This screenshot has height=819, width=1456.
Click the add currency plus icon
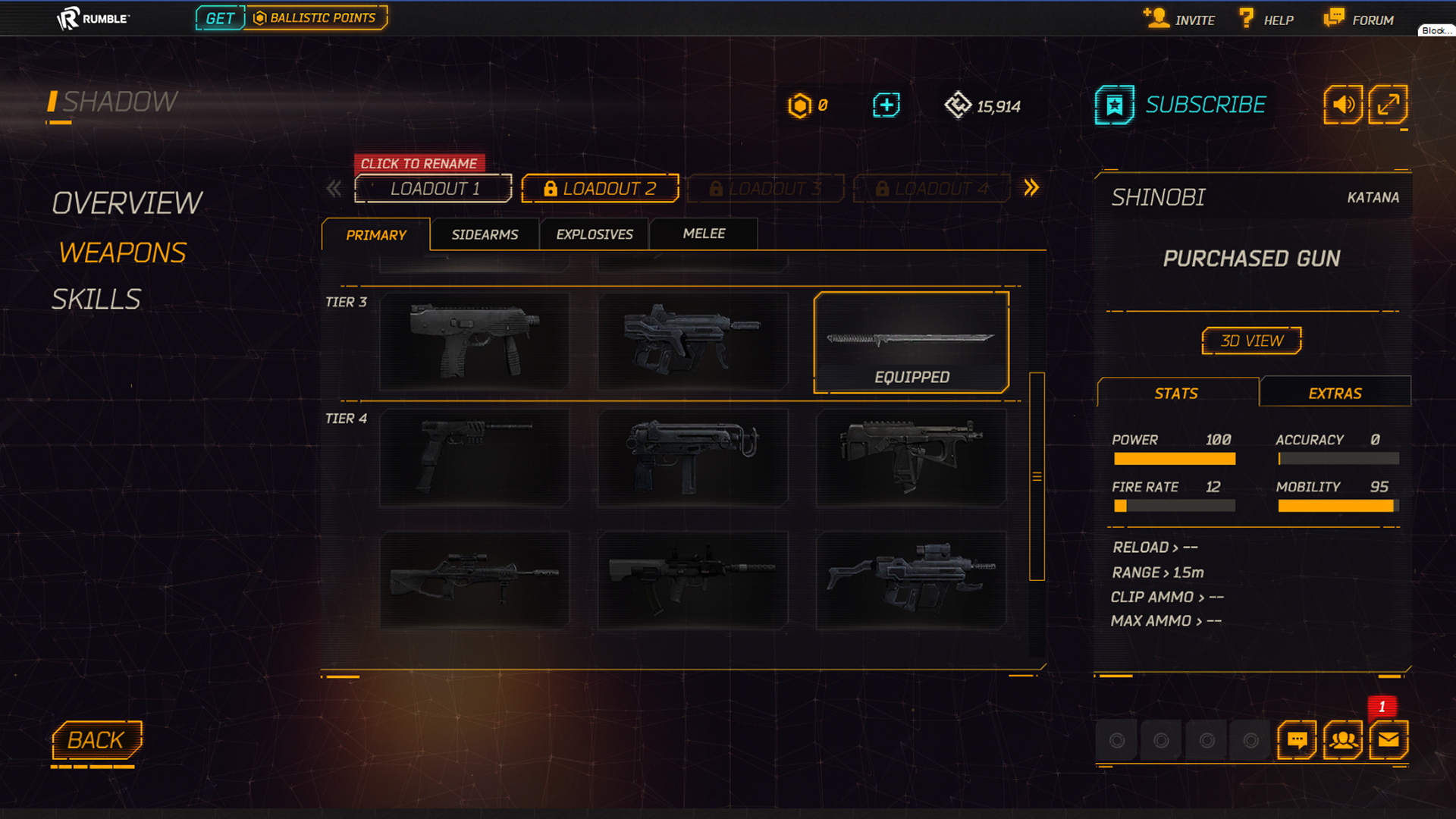(886, 105)
